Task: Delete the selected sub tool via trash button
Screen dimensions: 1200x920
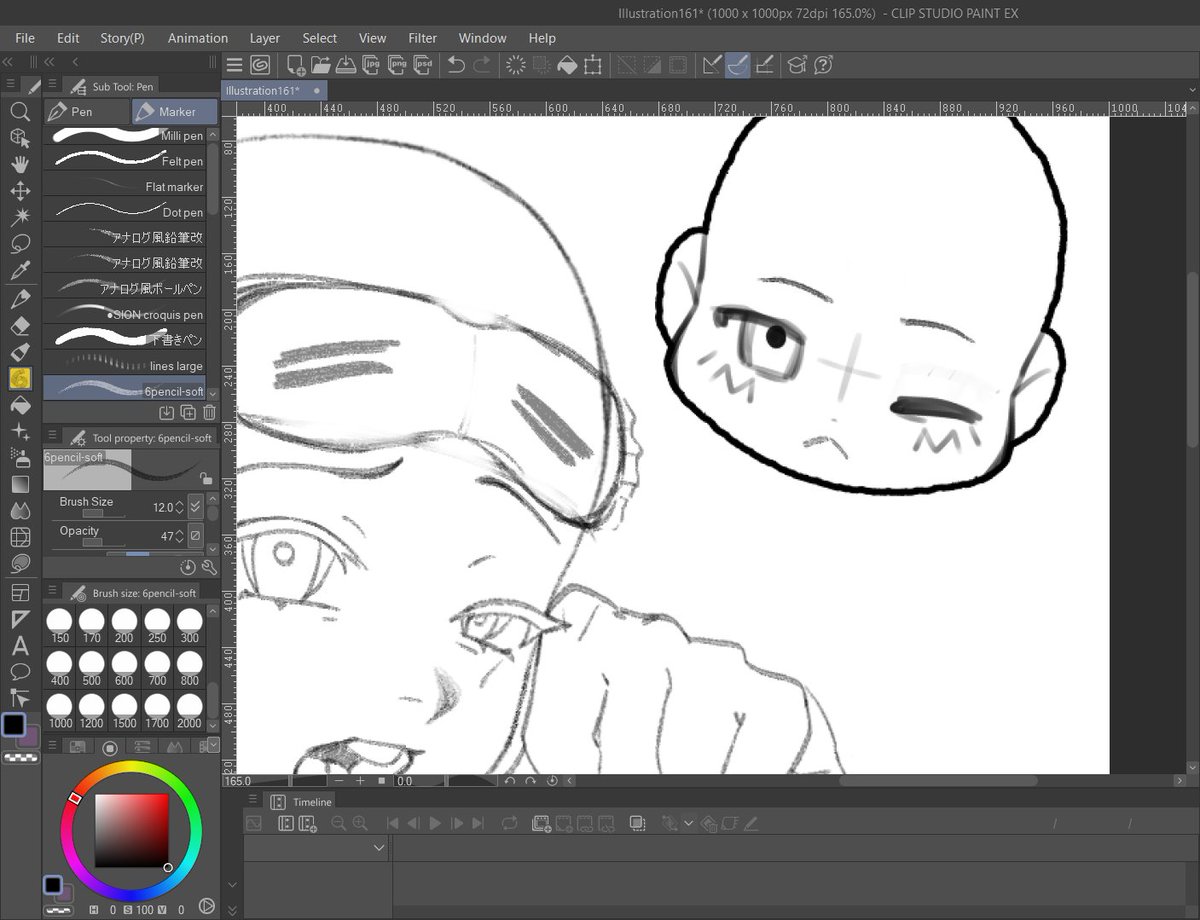Action: [x=211, y=412]
